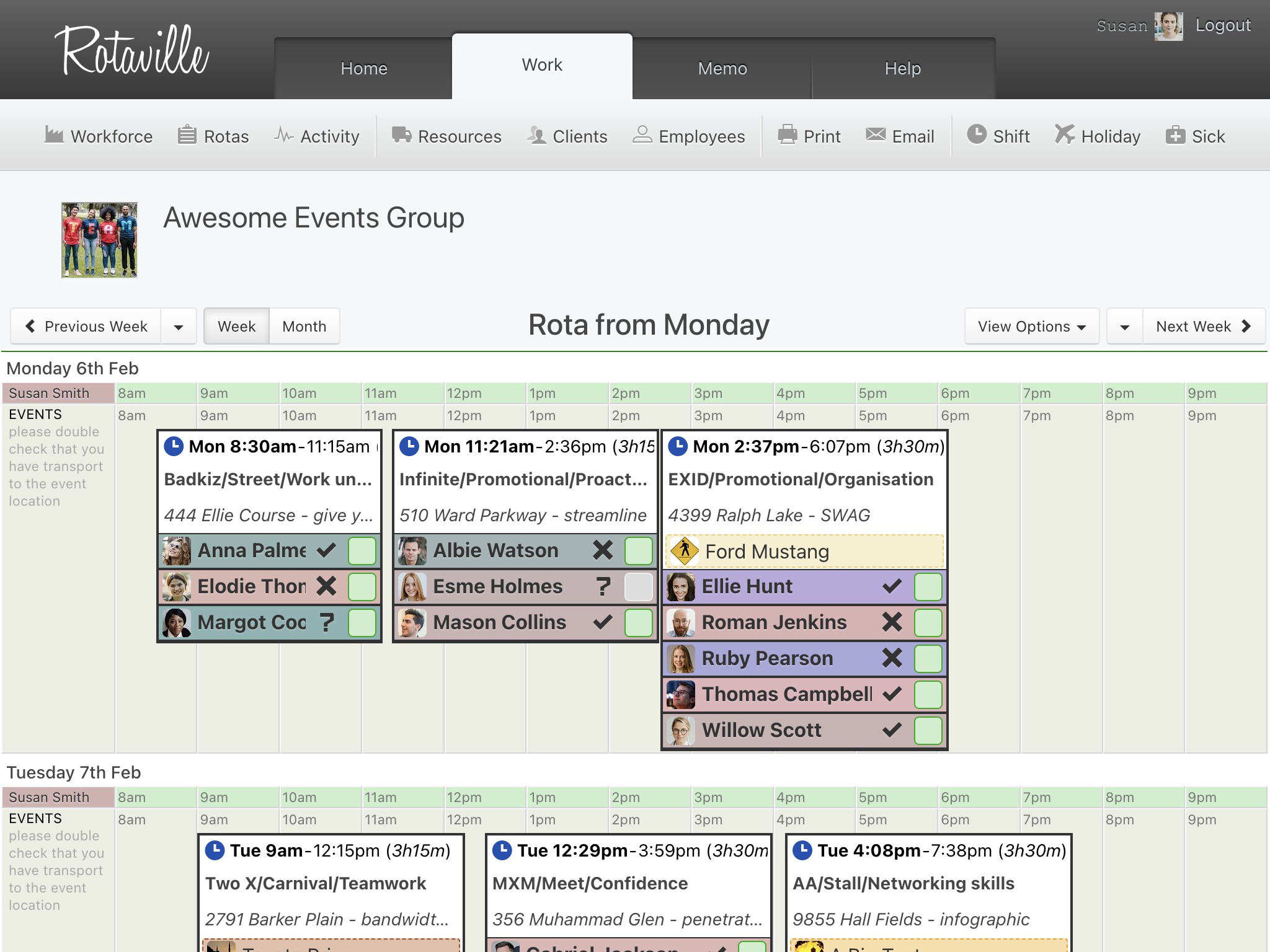Click the Awesome Events Group team photo
The image size is (1270, 952).
click(x=99, y=240)
